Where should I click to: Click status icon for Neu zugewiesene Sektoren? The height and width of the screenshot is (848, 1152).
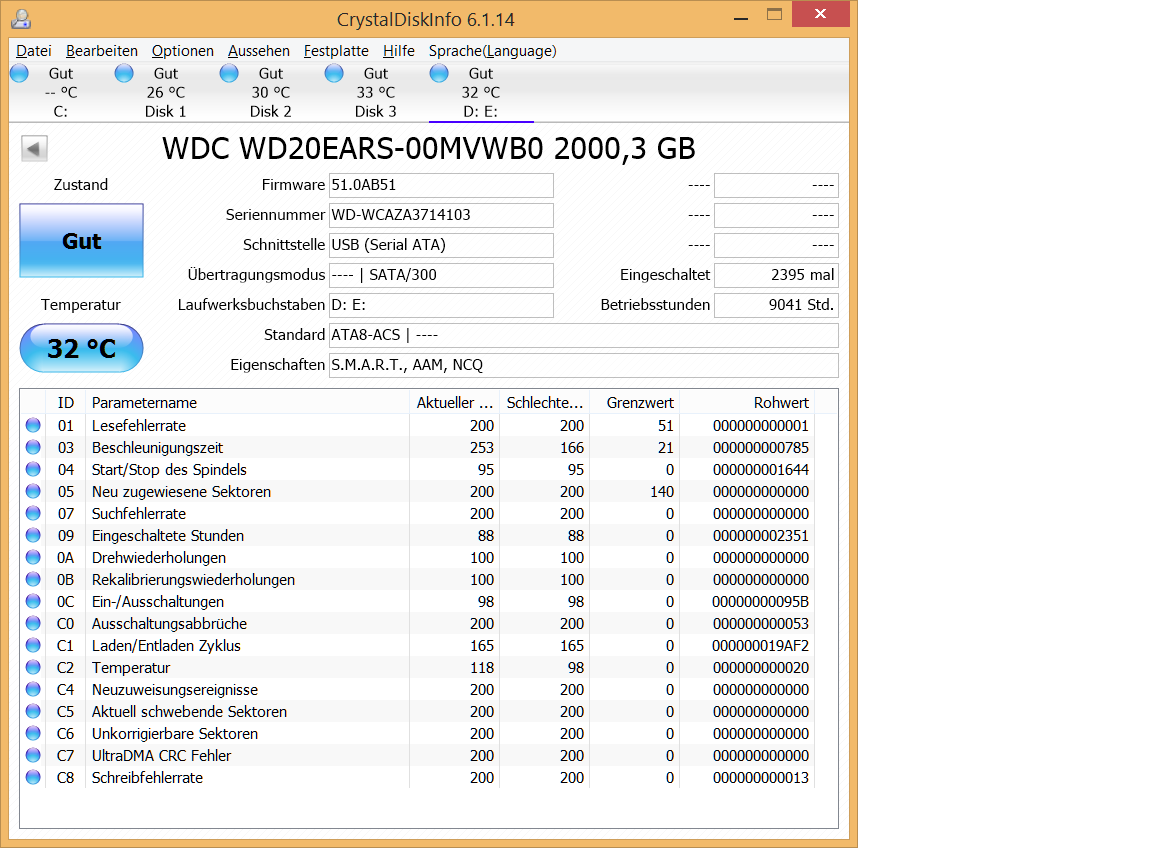33,491
